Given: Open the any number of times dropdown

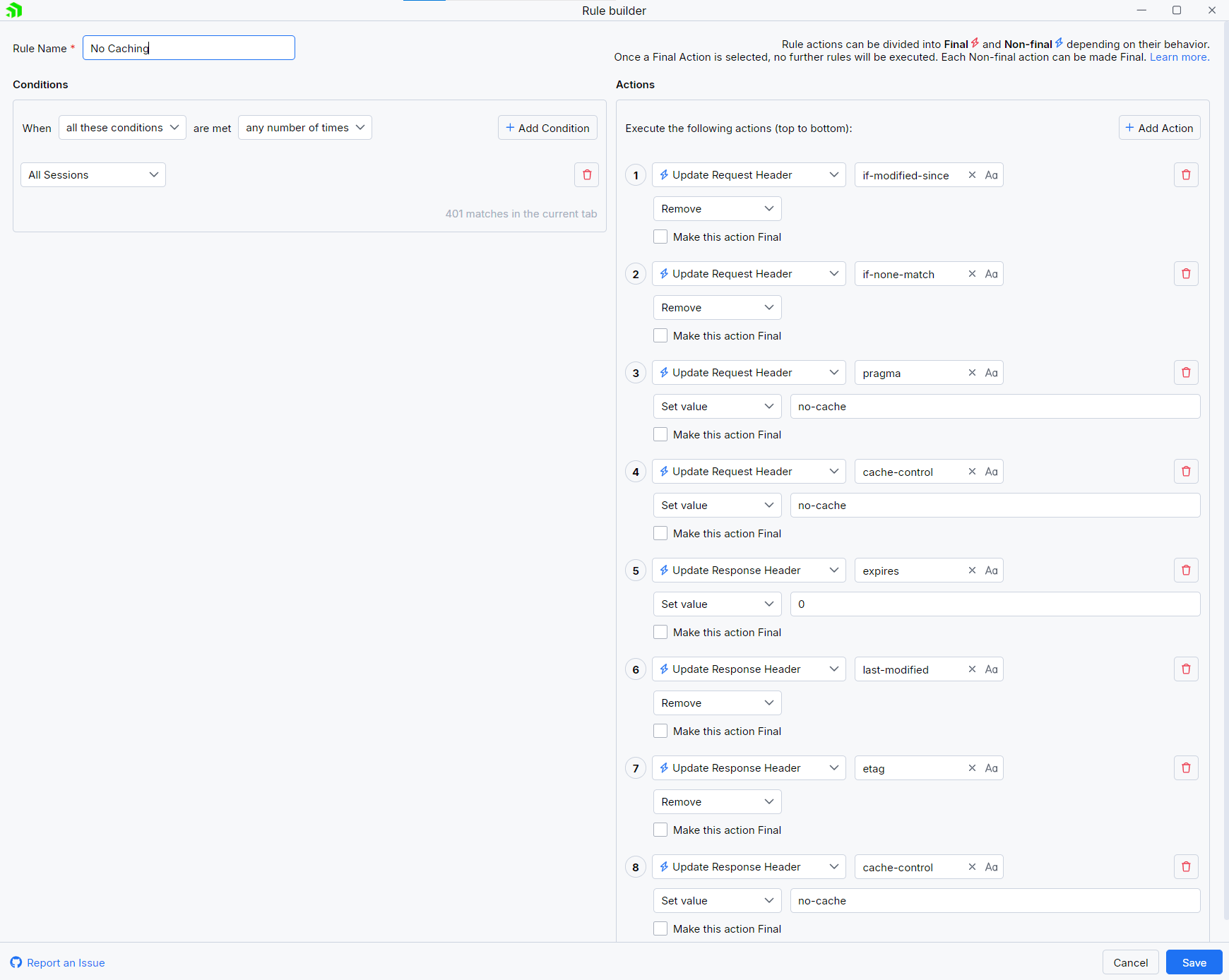Looking at the screenshot, I should 304,127.
